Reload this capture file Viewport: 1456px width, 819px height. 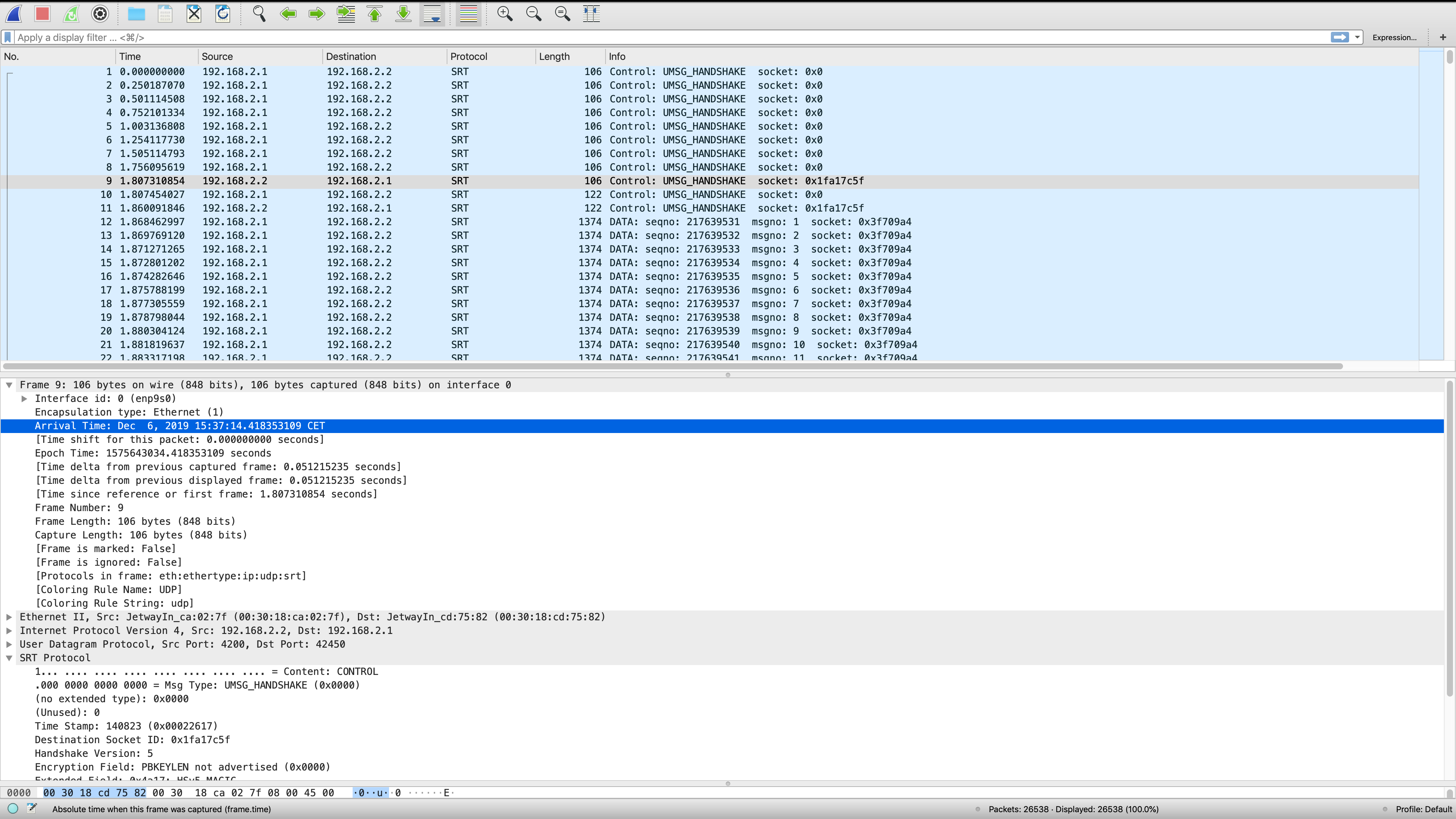coord(223,14)
